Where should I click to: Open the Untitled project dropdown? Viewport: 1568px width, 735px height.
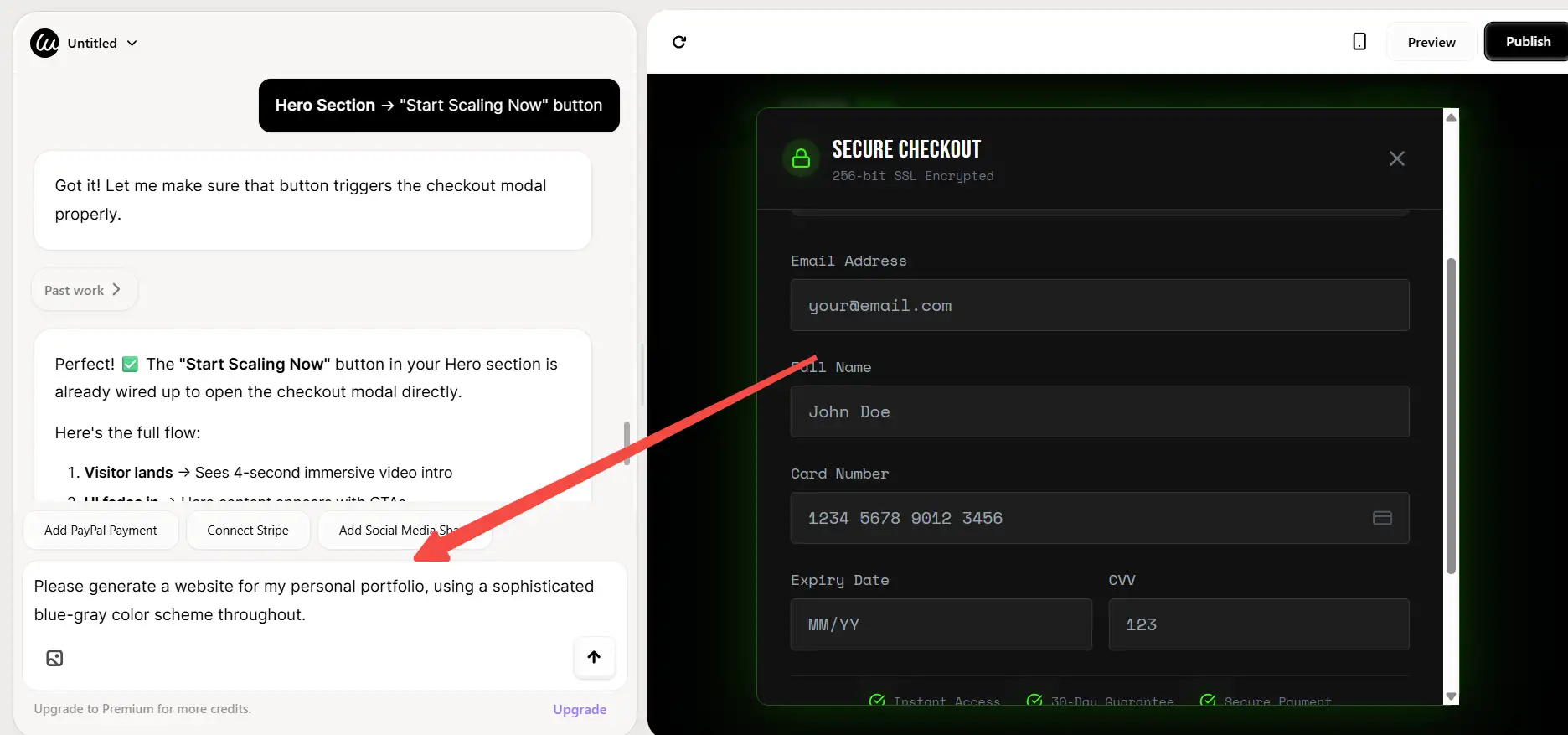(x=102, y=43)
